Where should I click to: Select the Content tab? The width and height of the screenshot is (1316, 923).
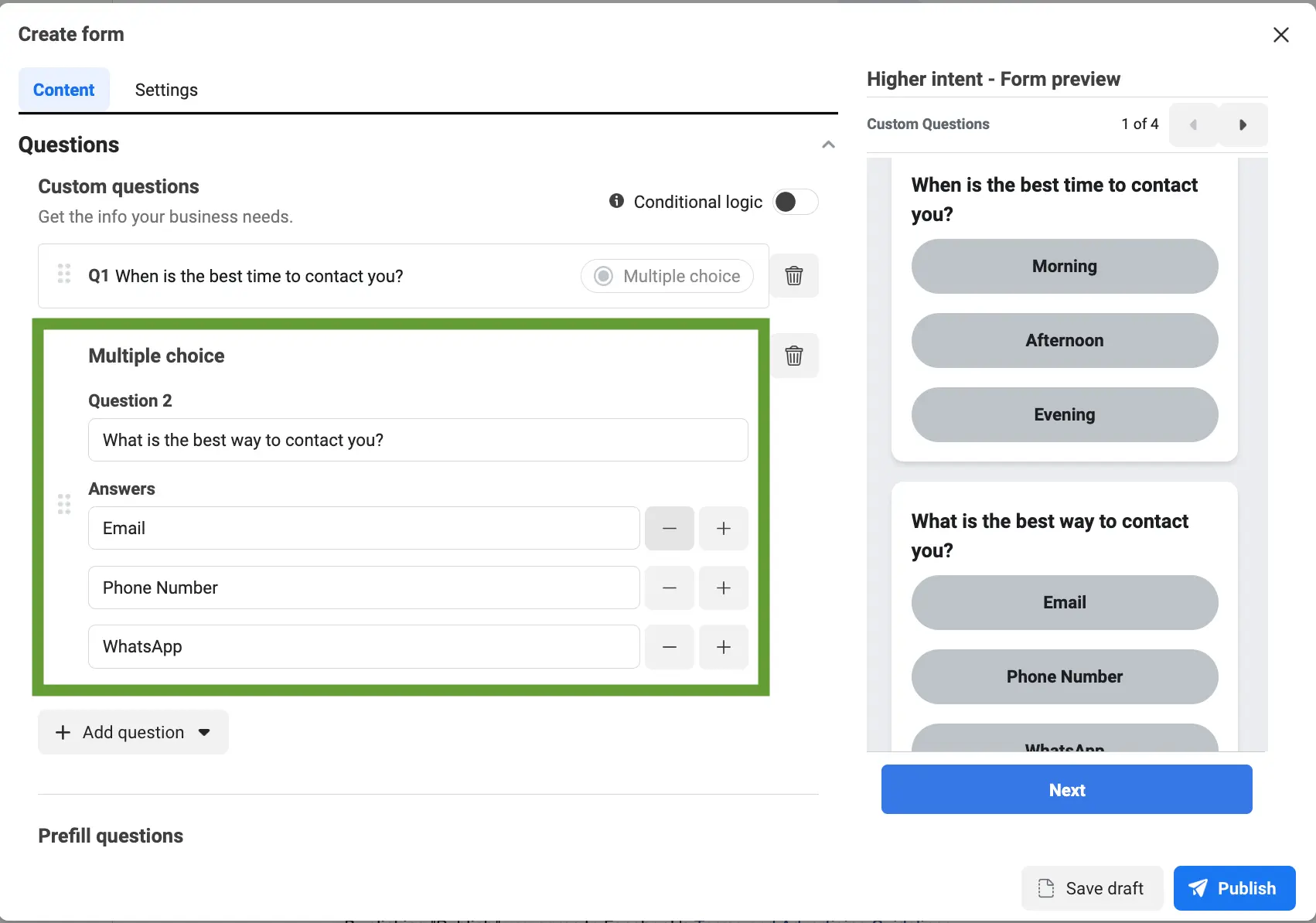[63, 90]
